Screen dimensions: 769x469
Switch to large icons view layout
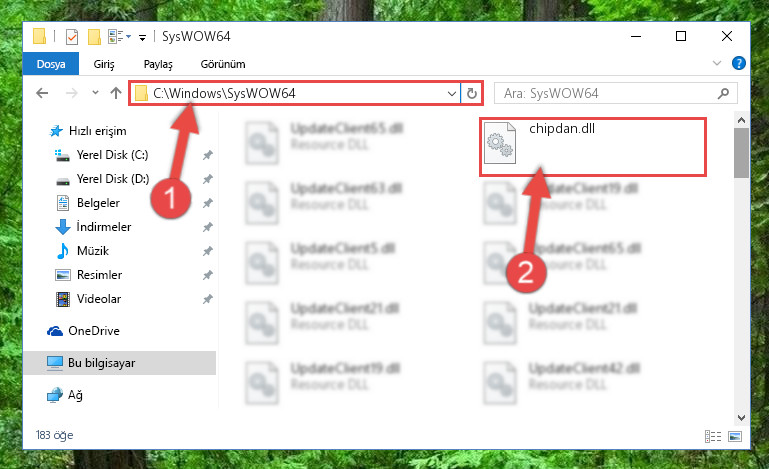click(735, 436)
